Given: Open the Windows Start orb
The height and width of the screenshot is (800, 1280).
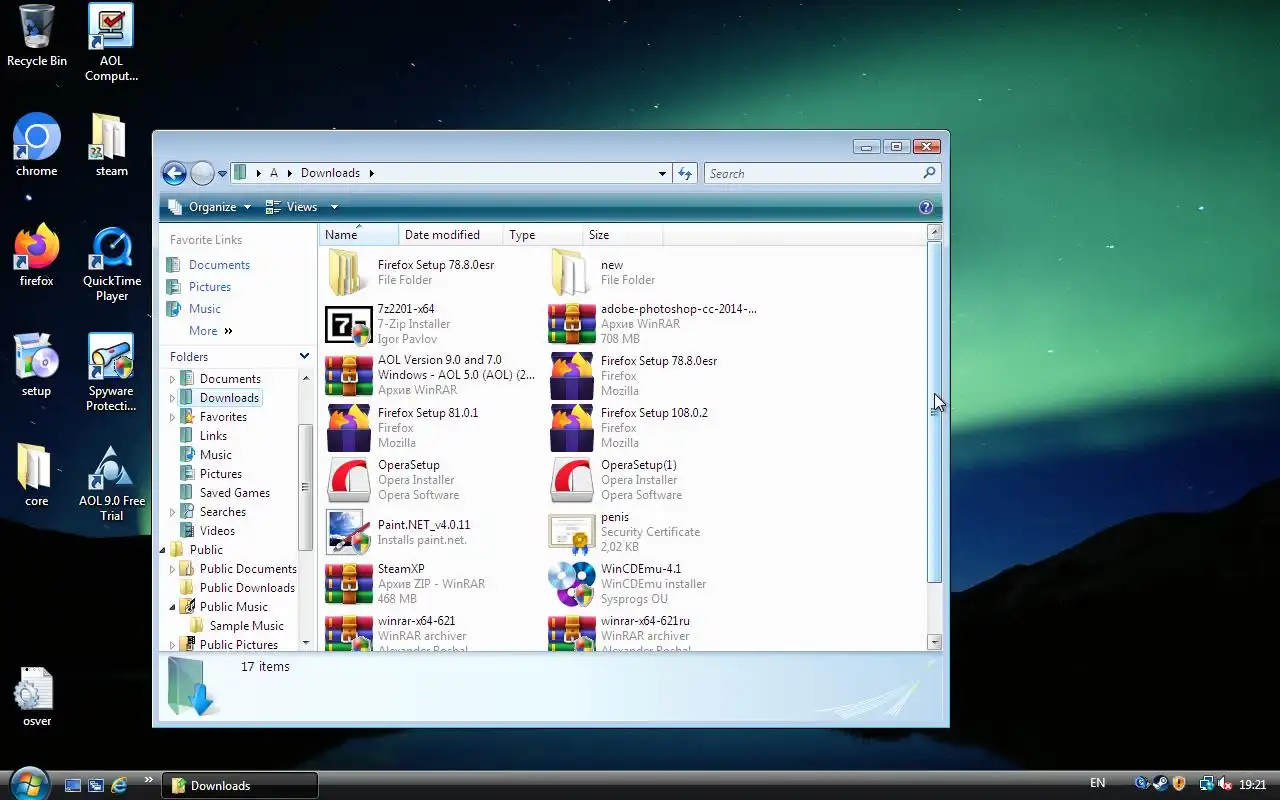Looking at the screenshot, I should coord(27,782).
